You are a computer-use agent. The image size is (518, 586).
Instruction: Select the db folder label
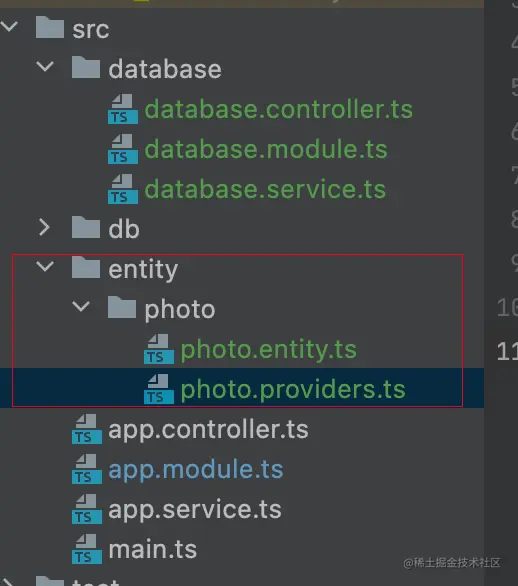pos(124,229)
